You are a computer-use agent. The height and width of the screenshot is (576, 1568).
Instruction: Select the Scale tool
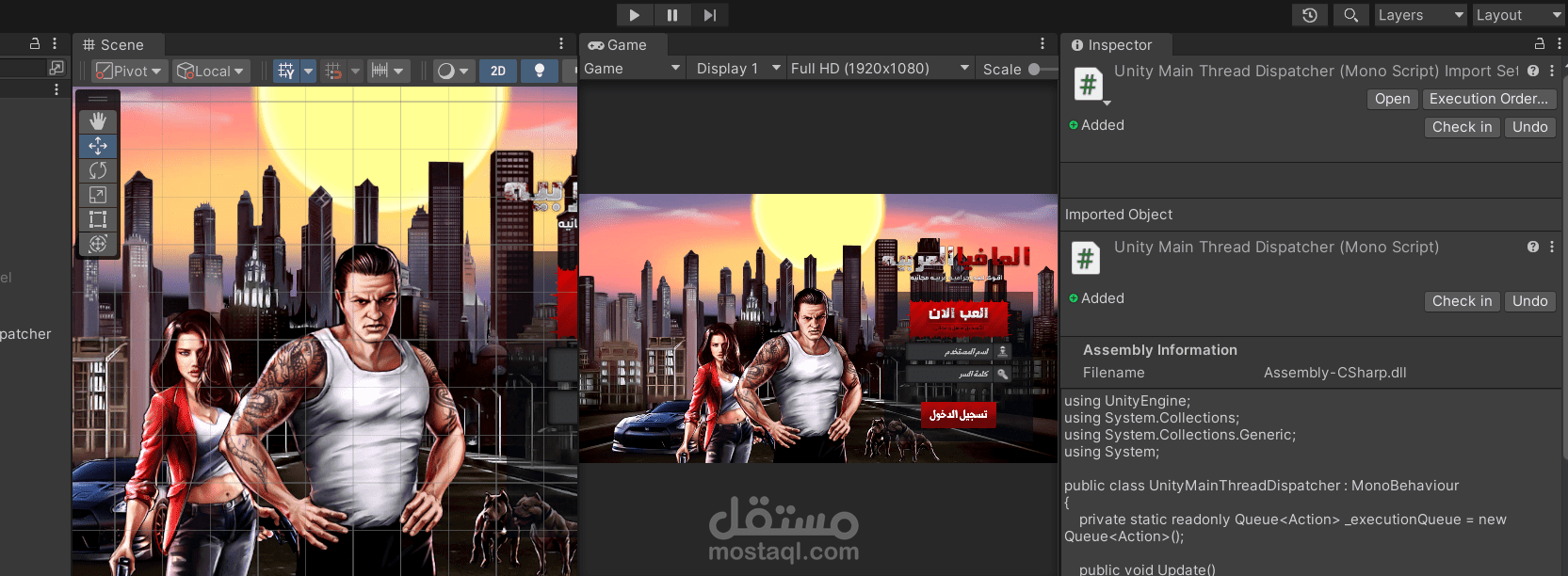point(98,195)
